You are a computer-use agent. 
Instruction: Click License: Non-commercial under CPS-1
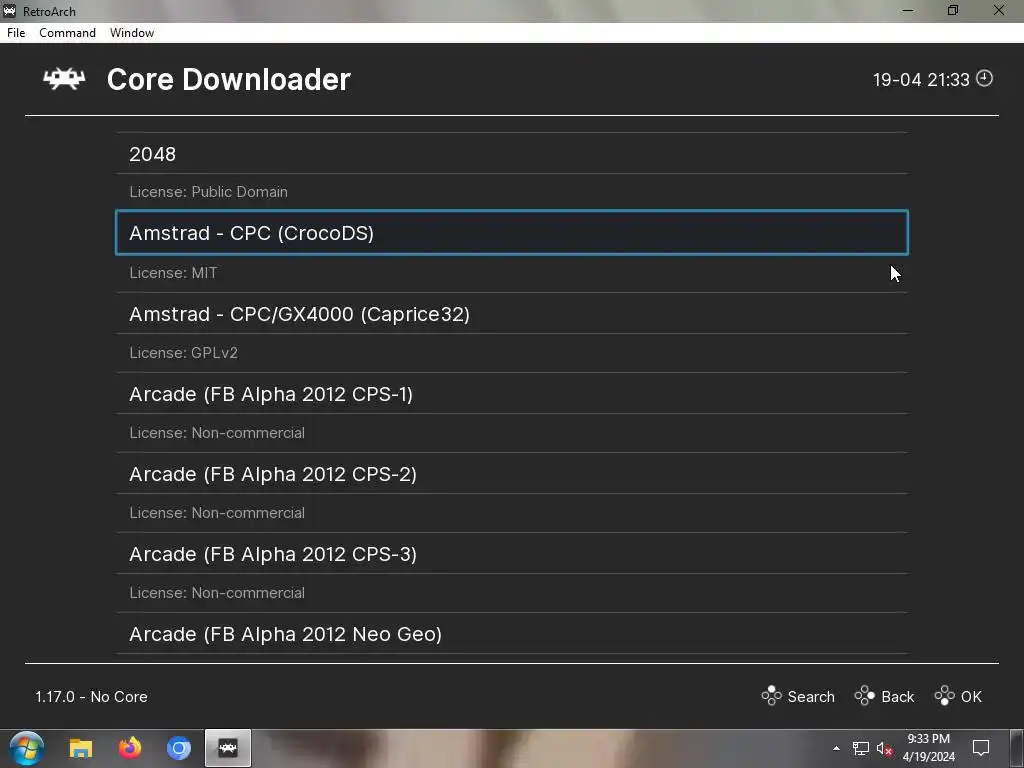pos(217,433)
